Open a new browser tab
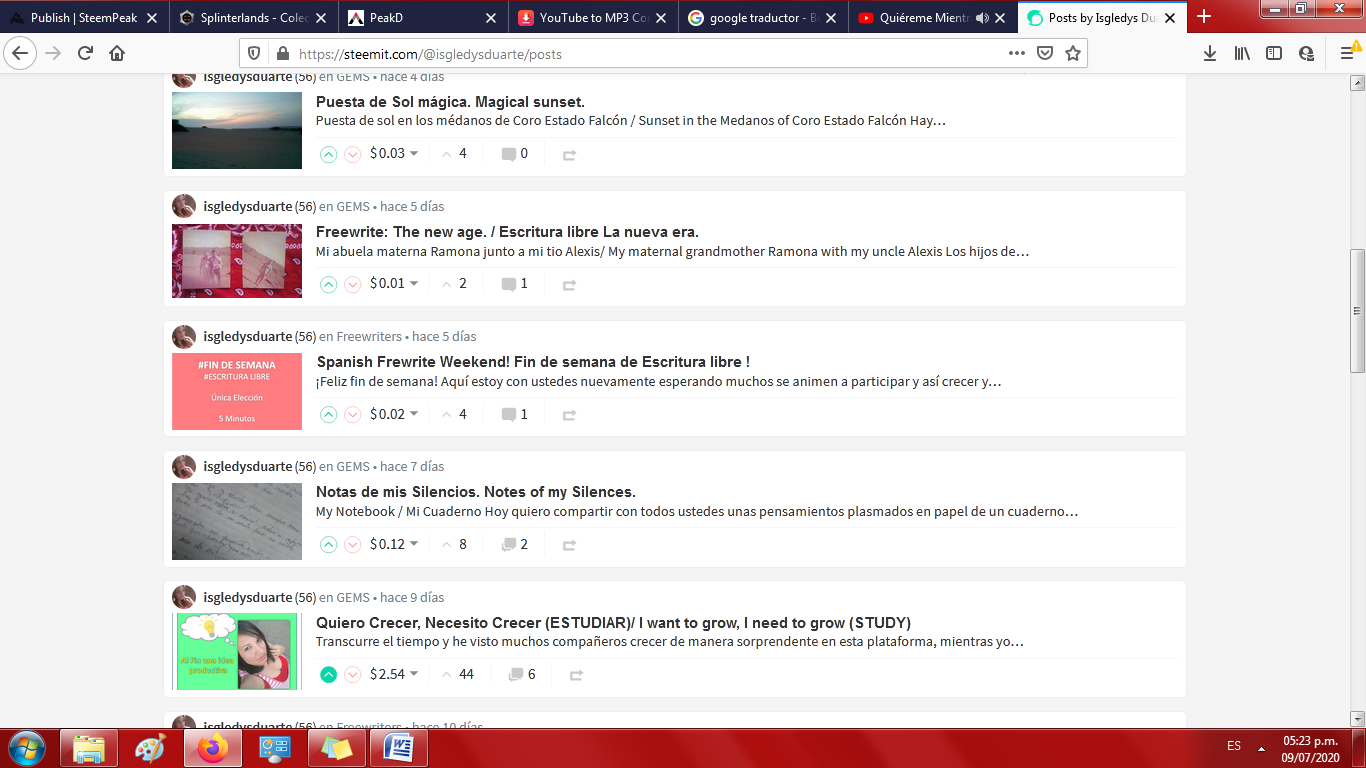Screen dimensions: 1366x768 pyautogui.click(x=1204, y=17)
